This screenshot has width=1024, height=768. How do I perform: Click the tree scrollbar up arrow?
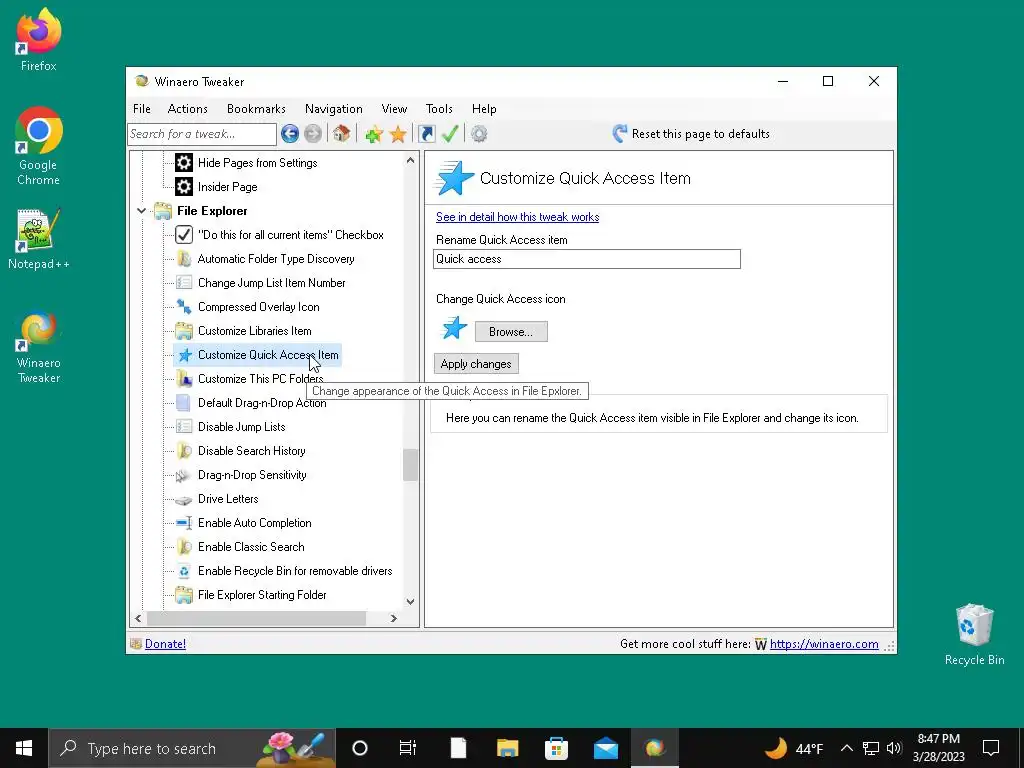coord(410,160)
